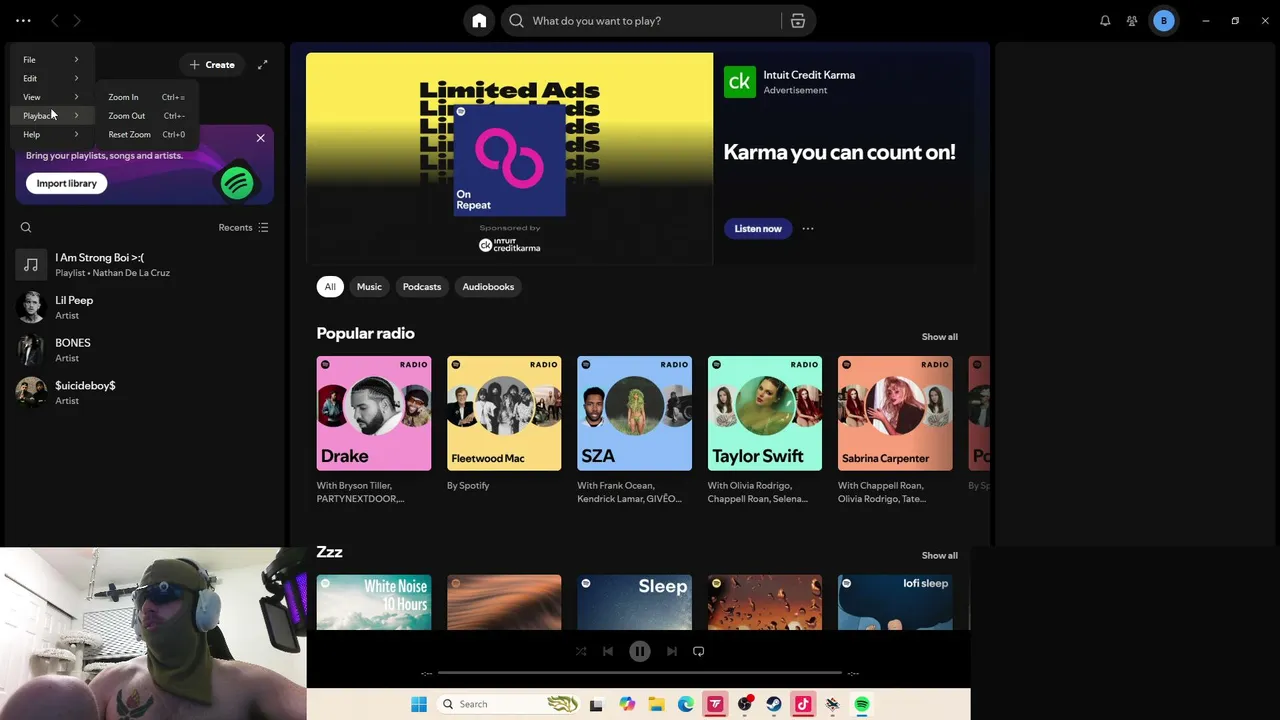Open the three-dot app menu
This screenshot has width=1280, height=720.
23,20
